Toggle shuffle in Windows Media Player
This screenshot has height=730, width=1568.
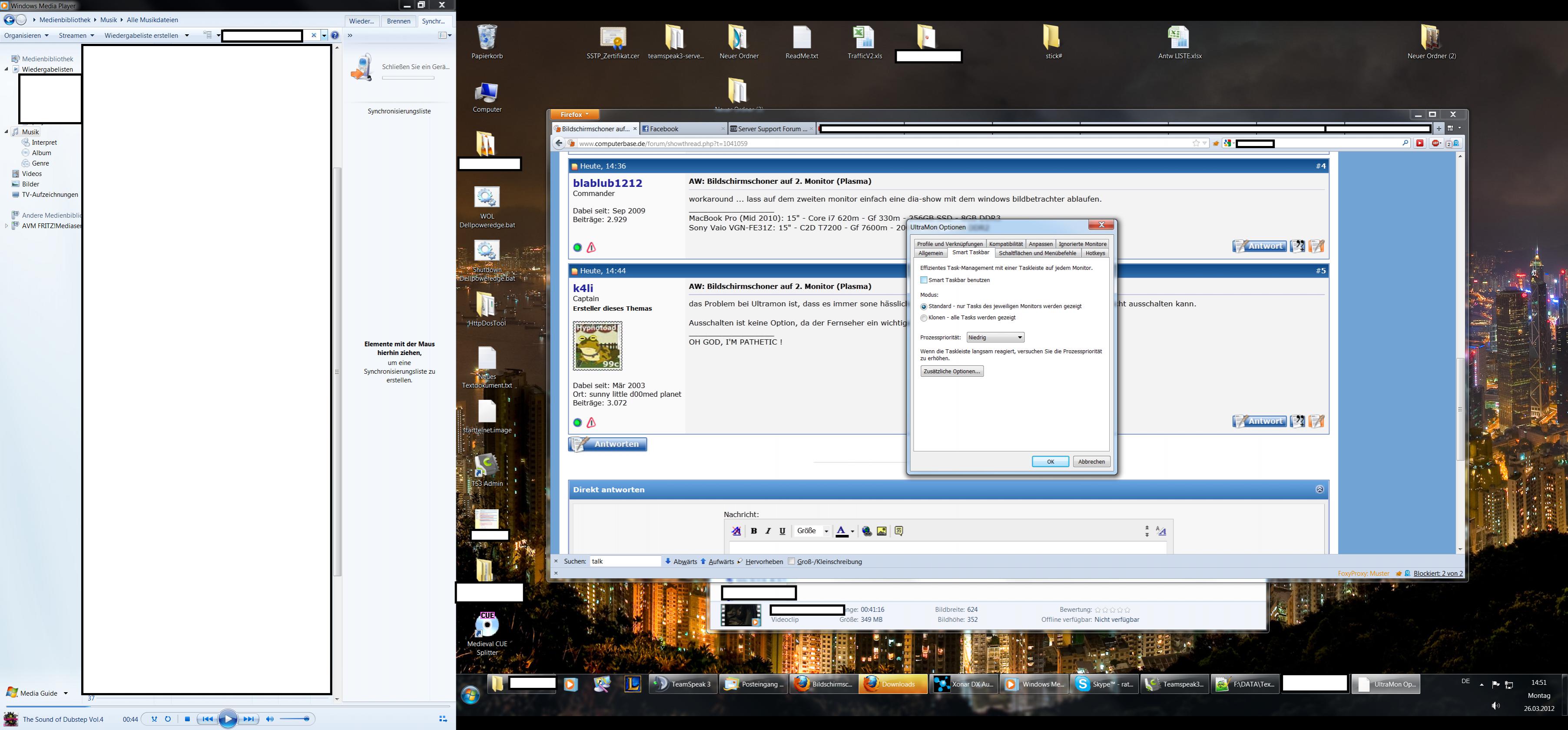(x=154, y=719)
